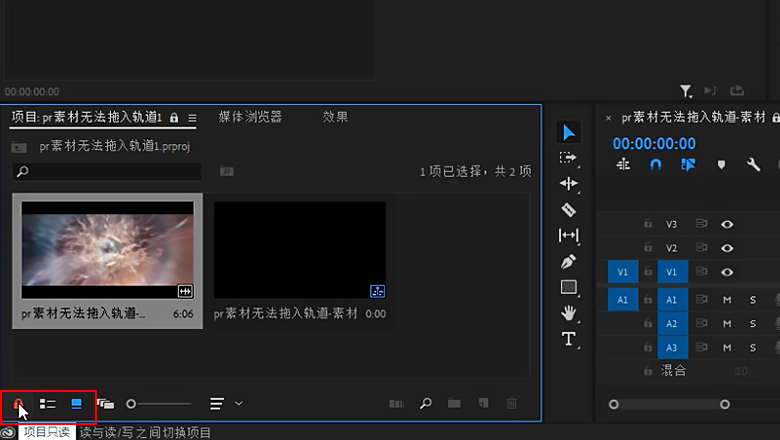Click the timeline wrench settings icon

point(753,165)
